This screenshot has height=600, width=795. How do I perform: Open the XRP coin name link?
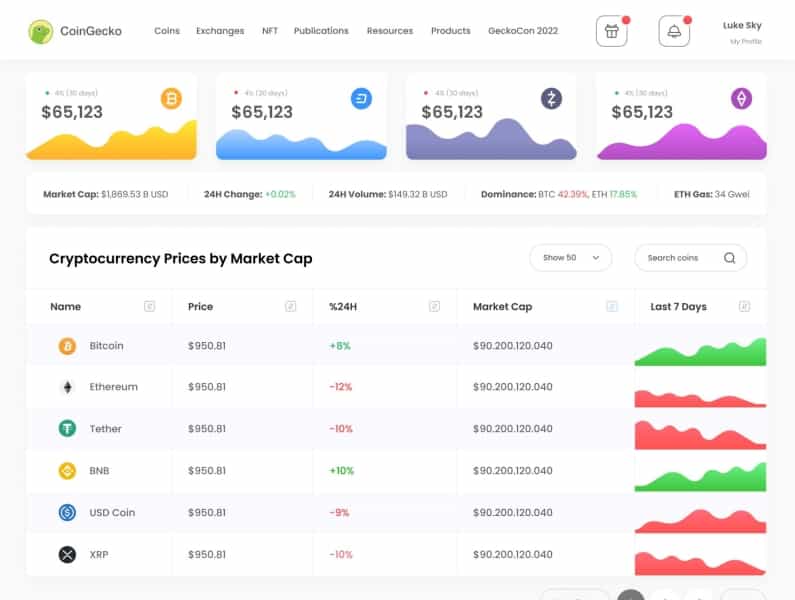[x=99, y=554]
